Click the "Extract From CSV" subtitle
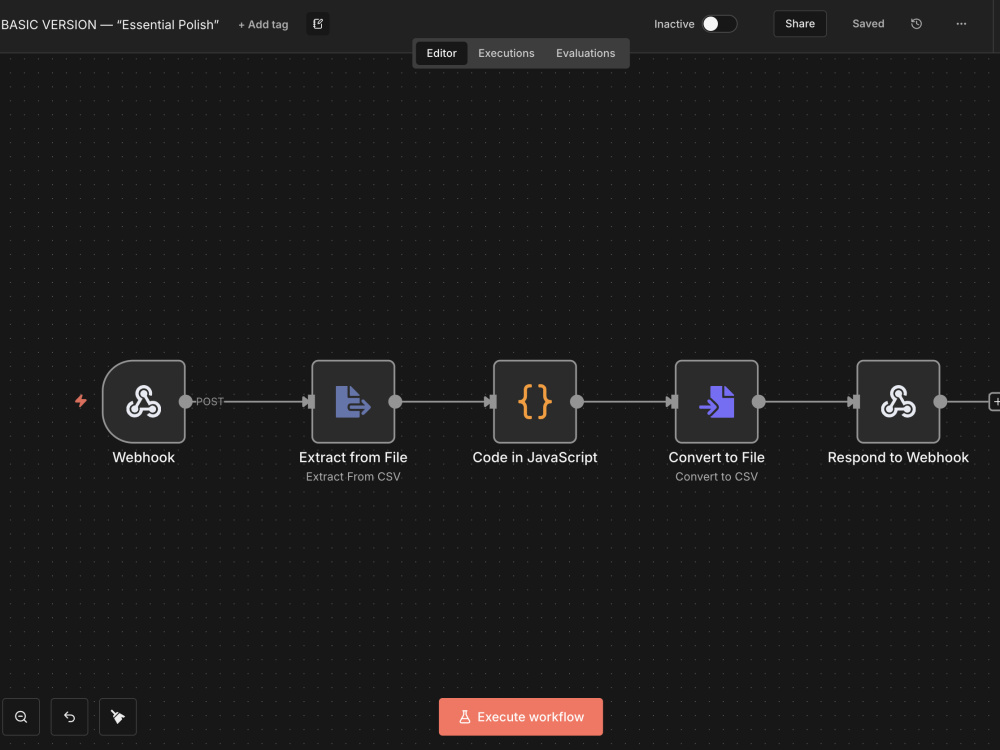The image size is (1000, 750). point(353,476)
